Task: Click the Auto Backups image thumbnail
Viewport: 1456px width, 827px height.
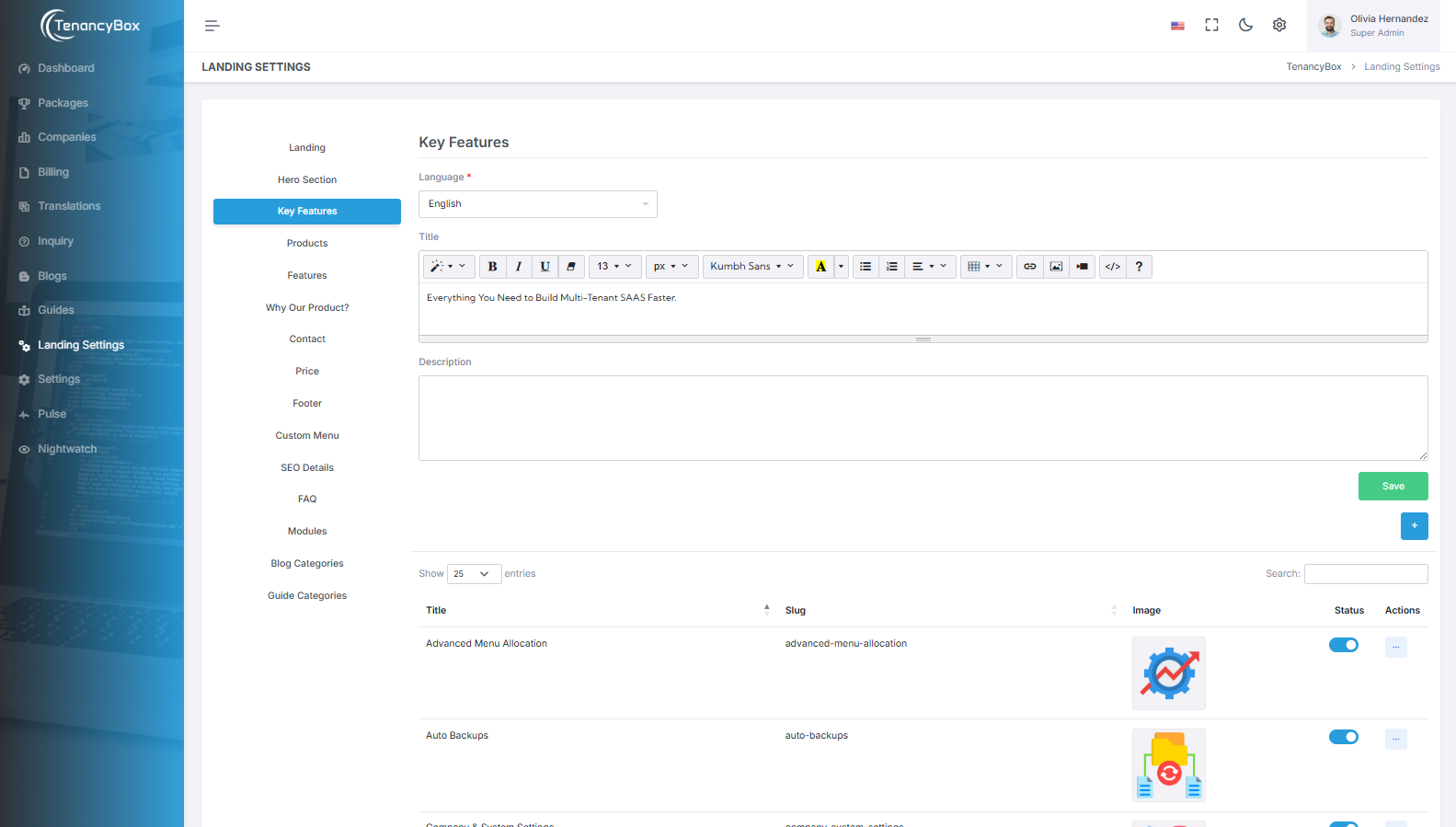Action: tap(1168, 765)
